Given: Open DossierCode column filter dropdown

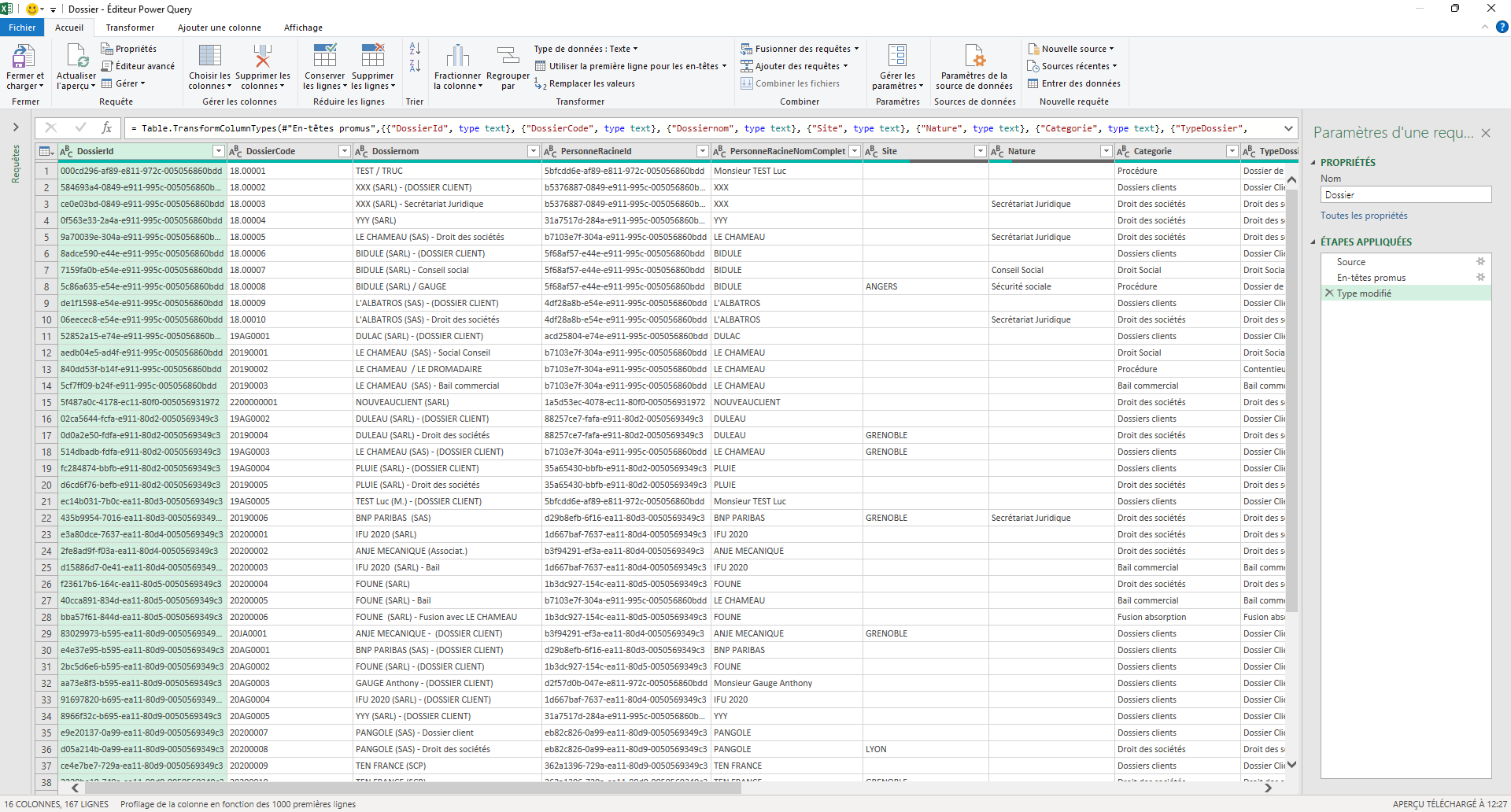Looking at the screenshot, I should 344,151.
